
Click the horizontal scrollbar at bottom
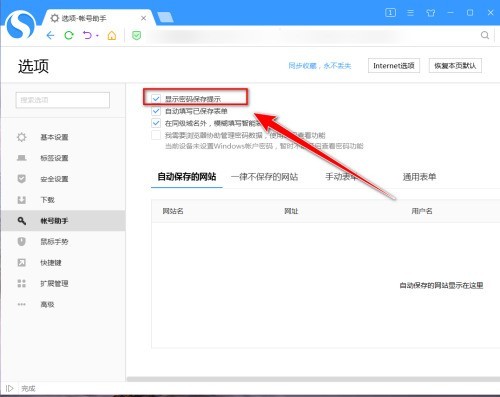(x=313, y=379)
